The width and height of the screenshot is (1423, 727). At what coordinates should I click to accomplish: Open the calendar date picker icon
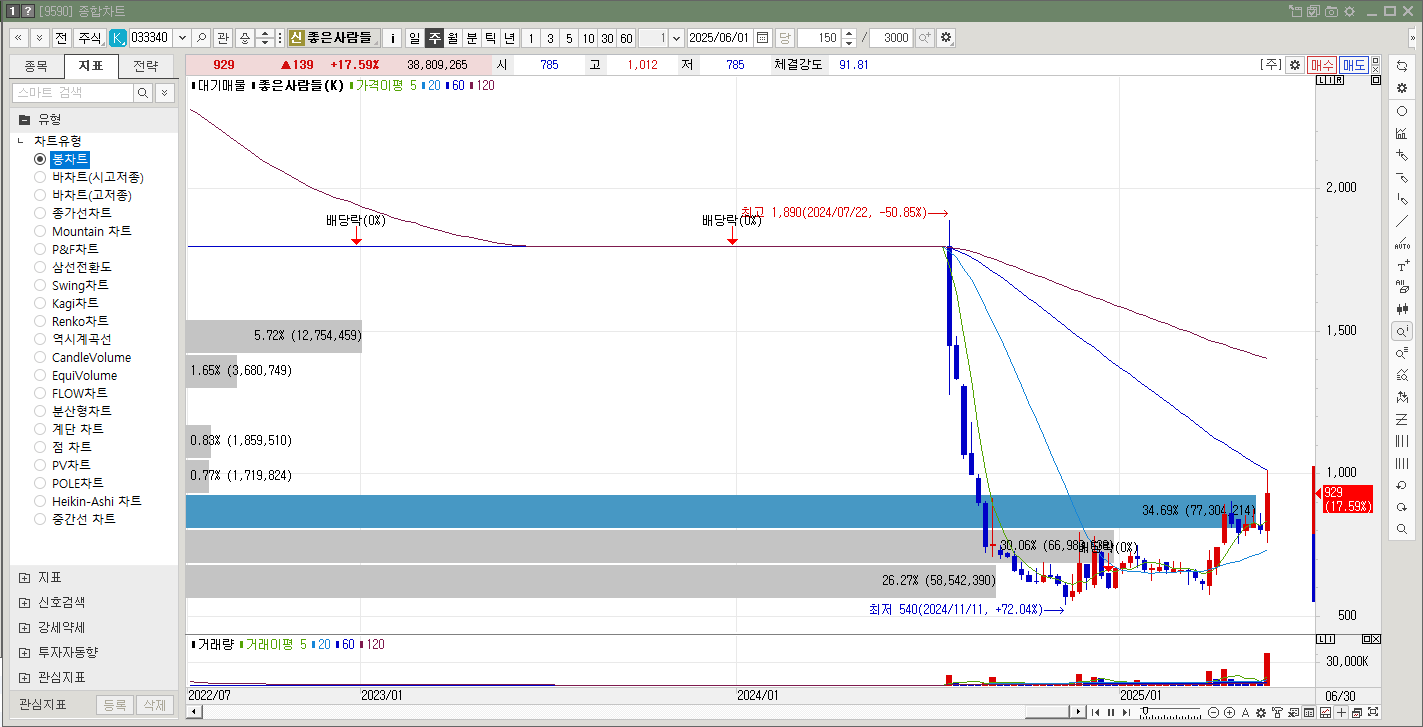(x=763, y=38)
